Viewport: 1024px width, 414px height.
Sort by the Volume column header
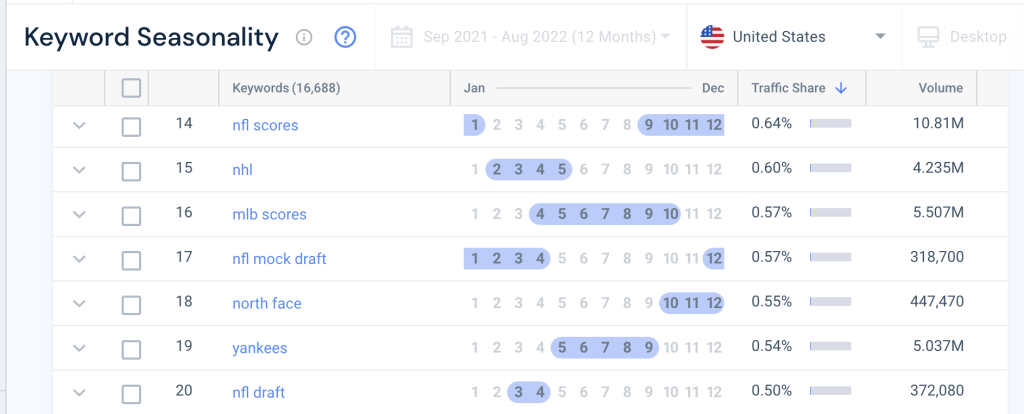click(940, 88)
